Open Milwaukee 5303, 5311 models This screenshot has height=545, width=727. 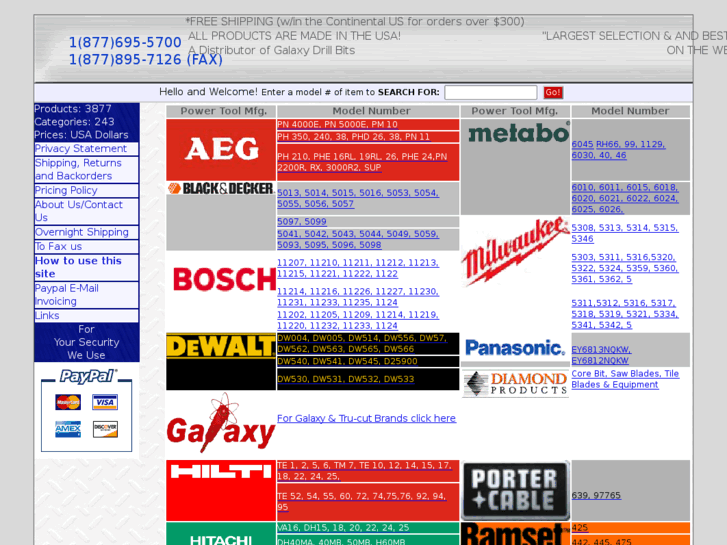pos(625,268)
